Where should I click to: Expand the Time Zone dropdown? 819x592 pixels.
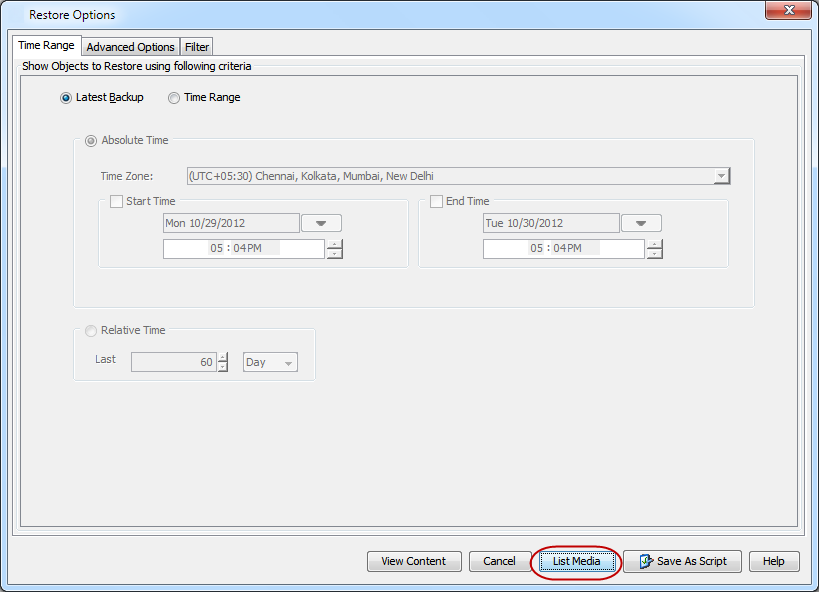click(x=720, y=176)
